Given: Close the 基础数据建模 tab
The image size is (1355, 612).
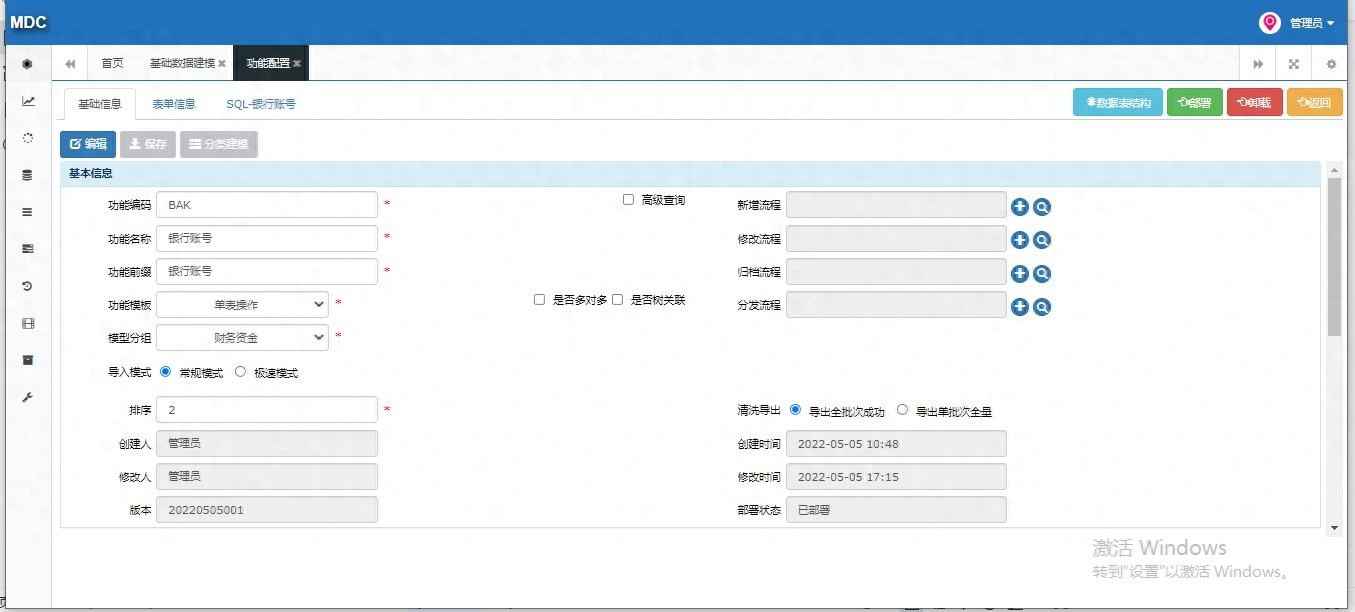Looking at the screenshot, I should tap(222, 64).
